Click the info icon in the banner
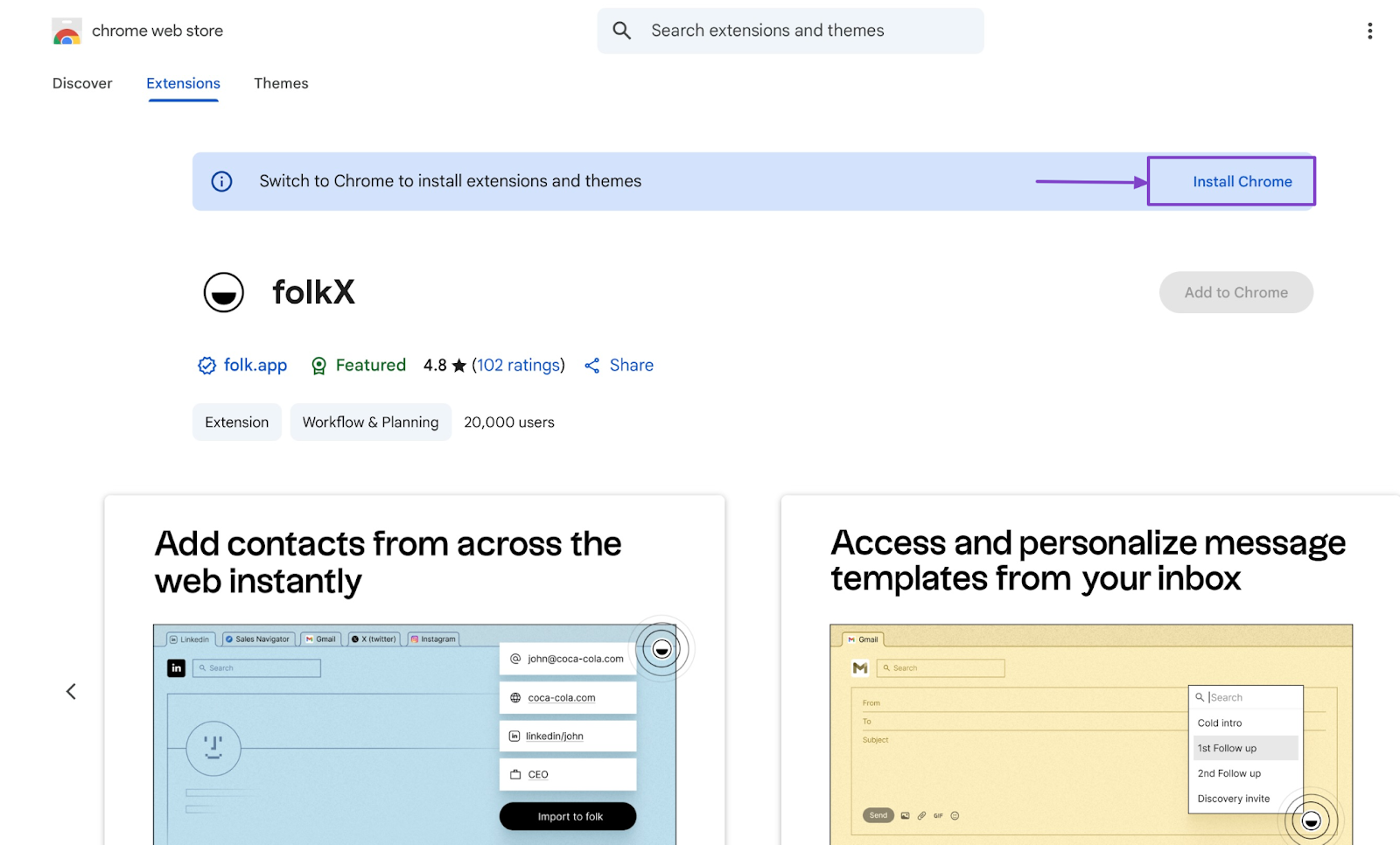This screenshot has width=1400, height=845. [x=221, y=181]
